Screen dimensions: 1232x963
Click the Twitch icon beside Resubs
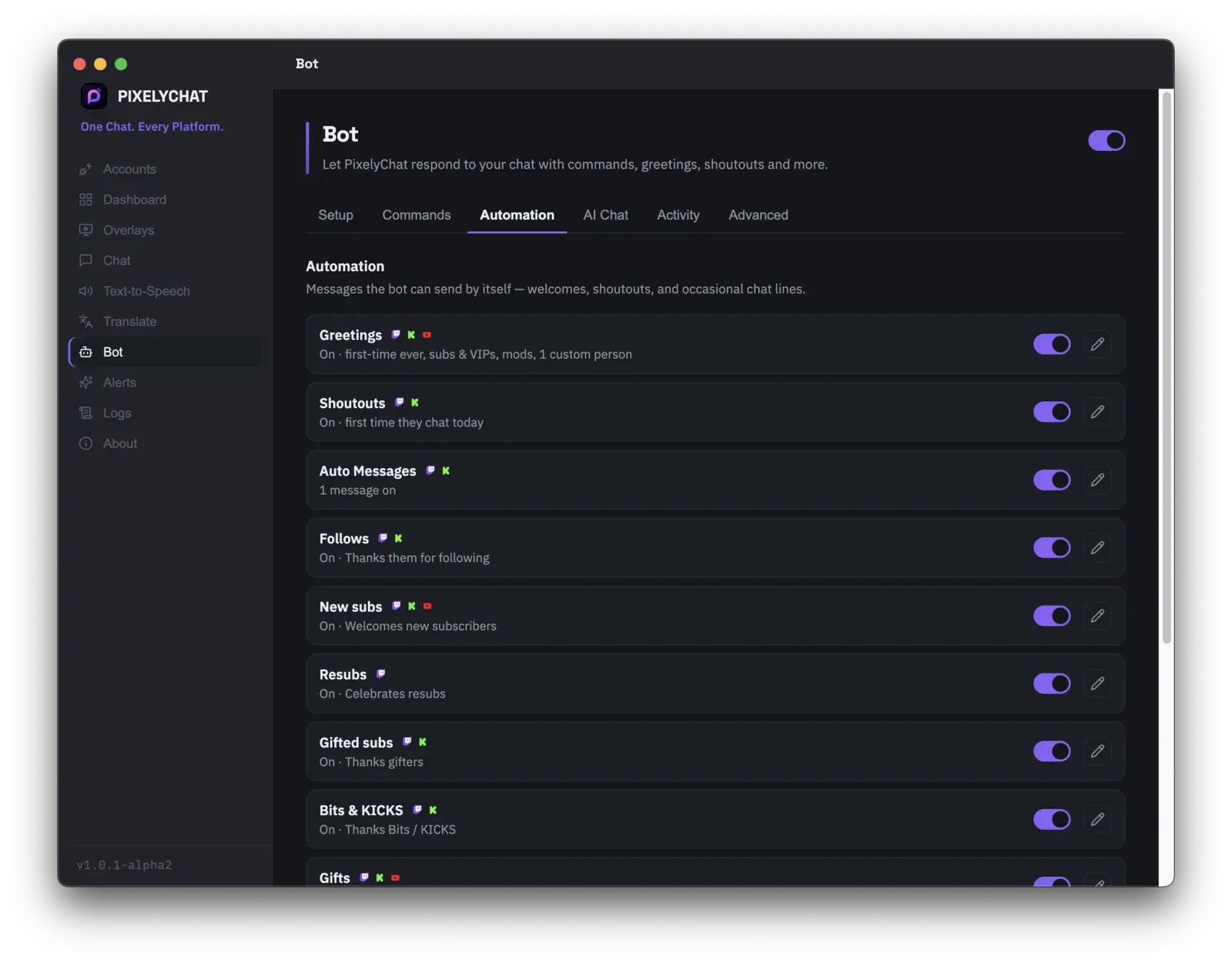[380, 674]
